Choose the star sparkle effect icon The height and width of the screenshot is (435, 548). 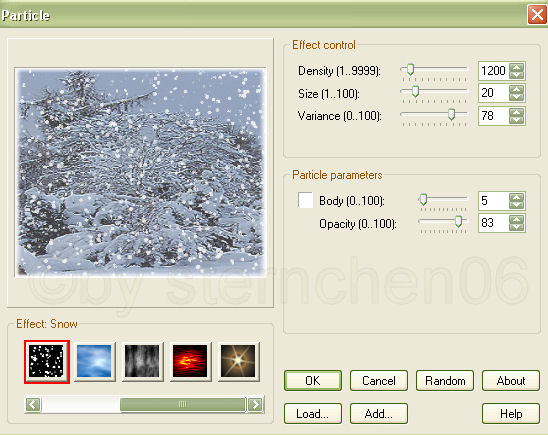click(x=238, y=361)
